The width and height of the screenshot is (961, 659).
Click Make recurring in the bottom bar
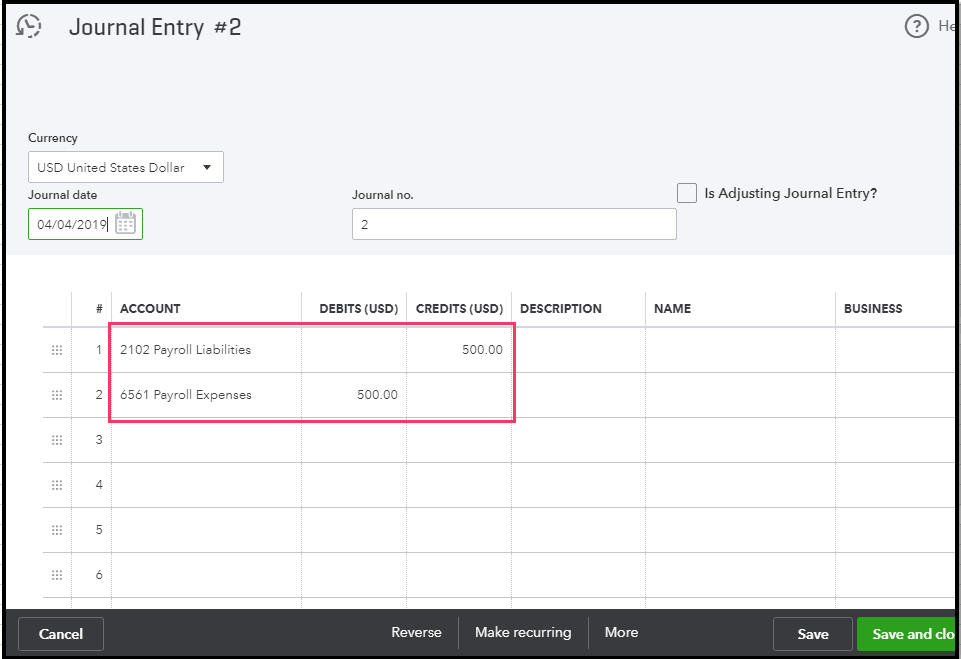pyautogui.click(x=523, y=632)
